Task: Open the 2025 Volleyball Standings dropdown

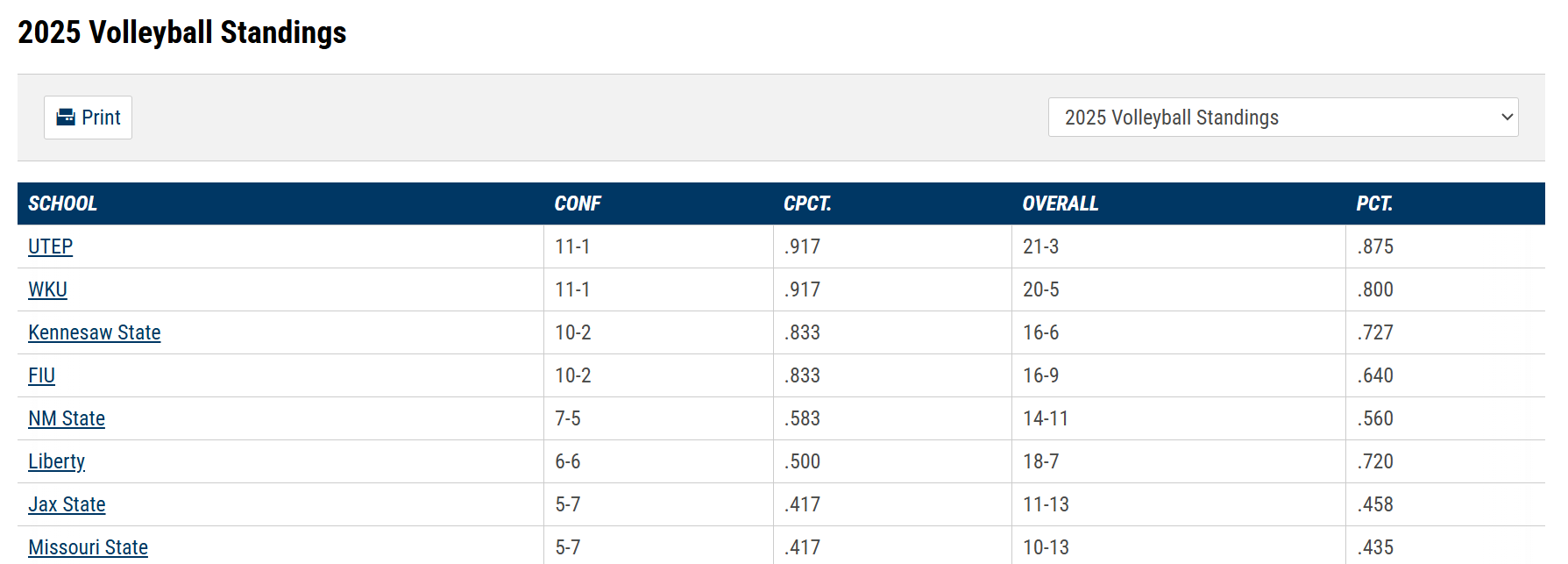Action: [1282, 118]
